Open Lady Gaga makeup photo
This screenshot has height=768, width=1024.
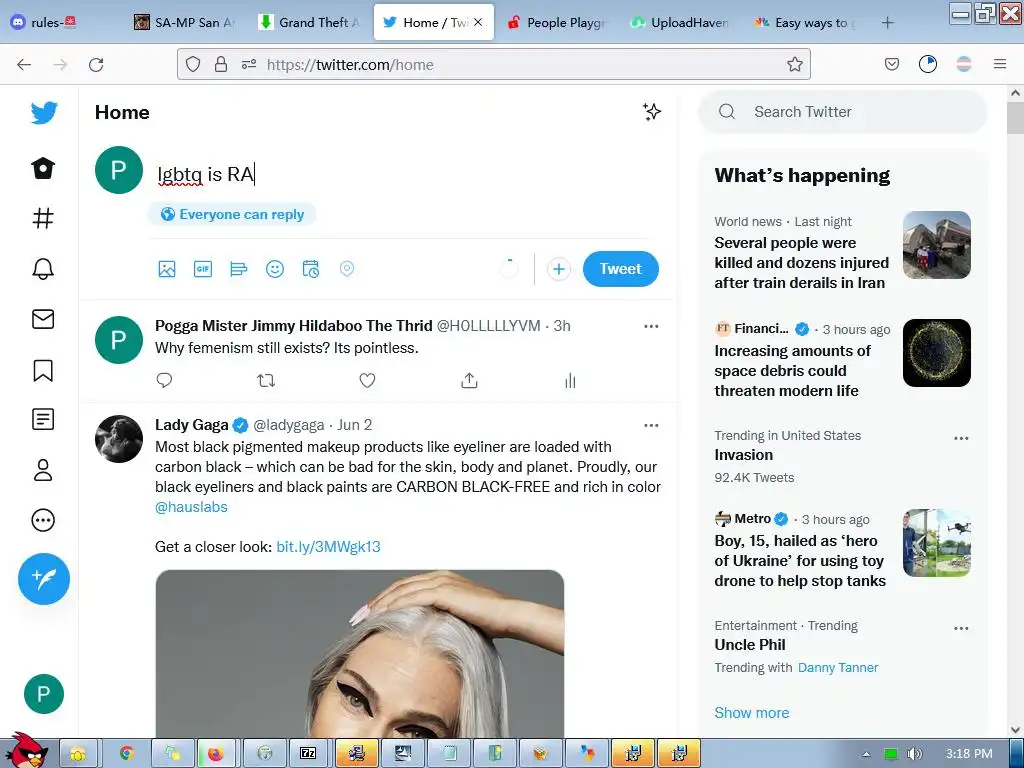pyautogui.click(x=360, y=654)
